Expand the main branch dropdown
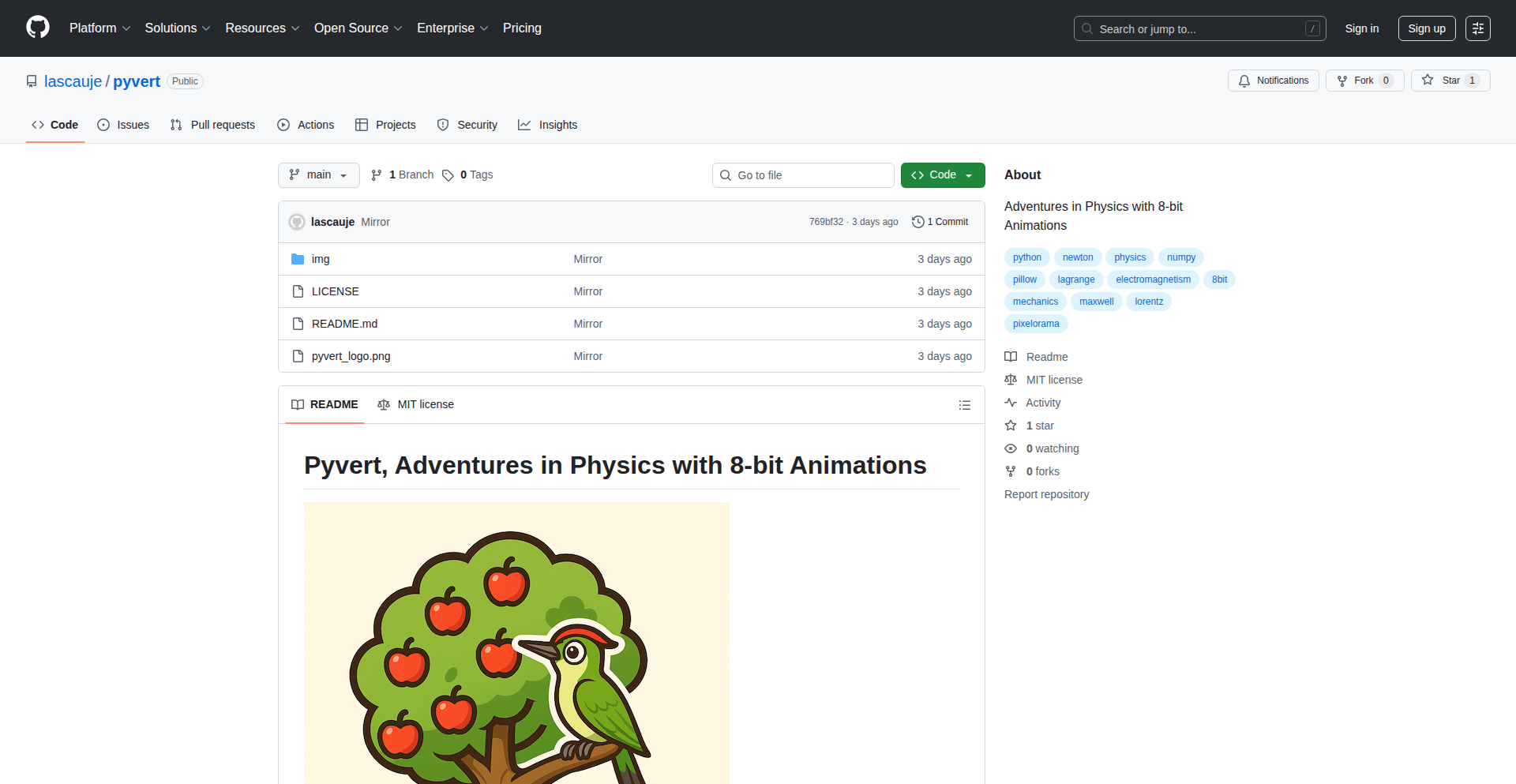The height and width of the screenshot is (784, 1516). (318, 175)
